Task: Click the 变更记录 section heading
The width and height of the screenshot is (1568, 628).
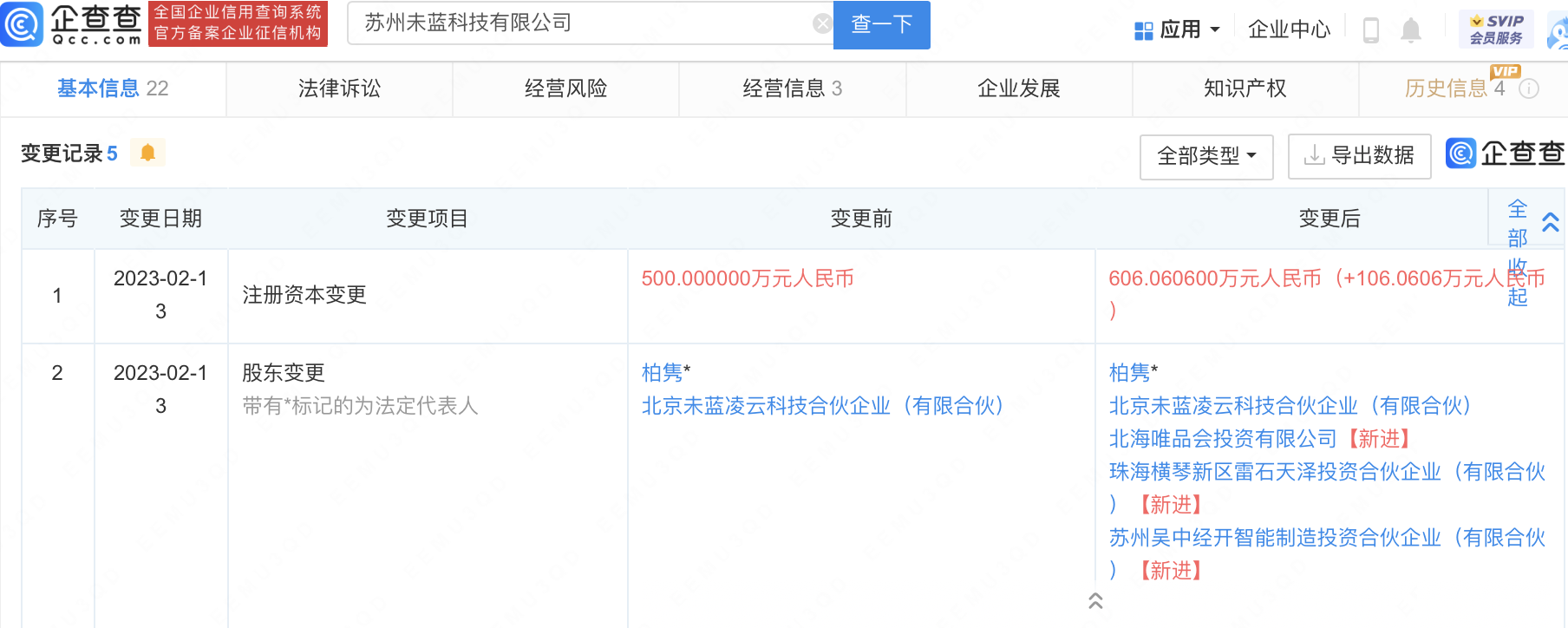Action: coord(62,154)
